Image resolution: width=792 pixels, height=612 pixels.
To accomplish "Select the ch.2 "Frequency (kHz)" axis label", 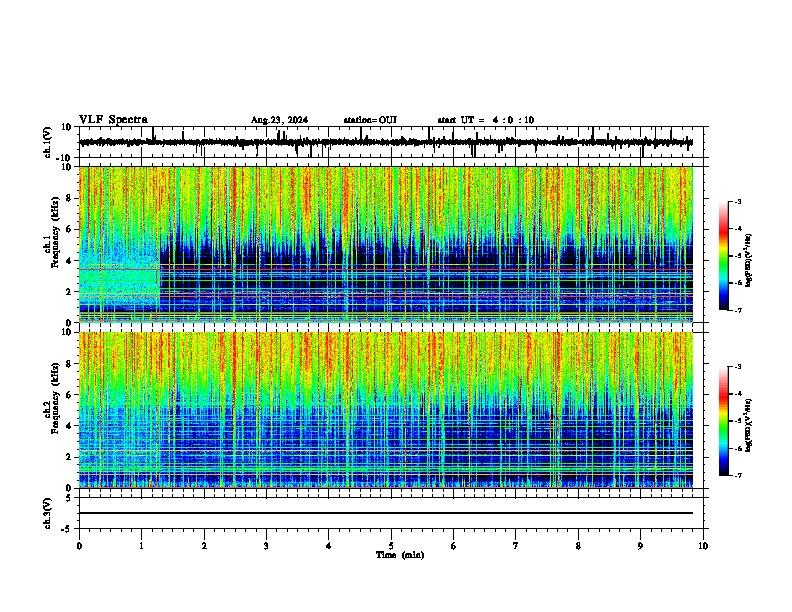I will click(x=55, y=398).
